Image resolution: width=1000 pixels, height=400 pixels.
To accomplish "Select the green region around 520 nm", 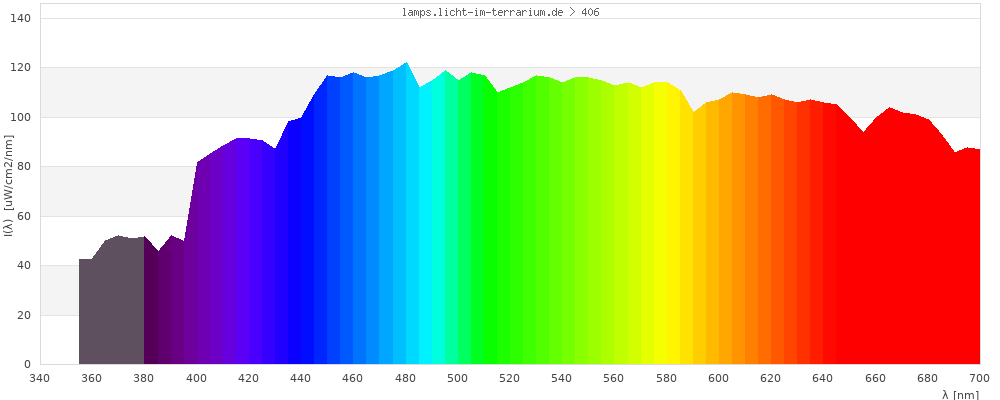I will pyautogui.click(x=510, y=250).
